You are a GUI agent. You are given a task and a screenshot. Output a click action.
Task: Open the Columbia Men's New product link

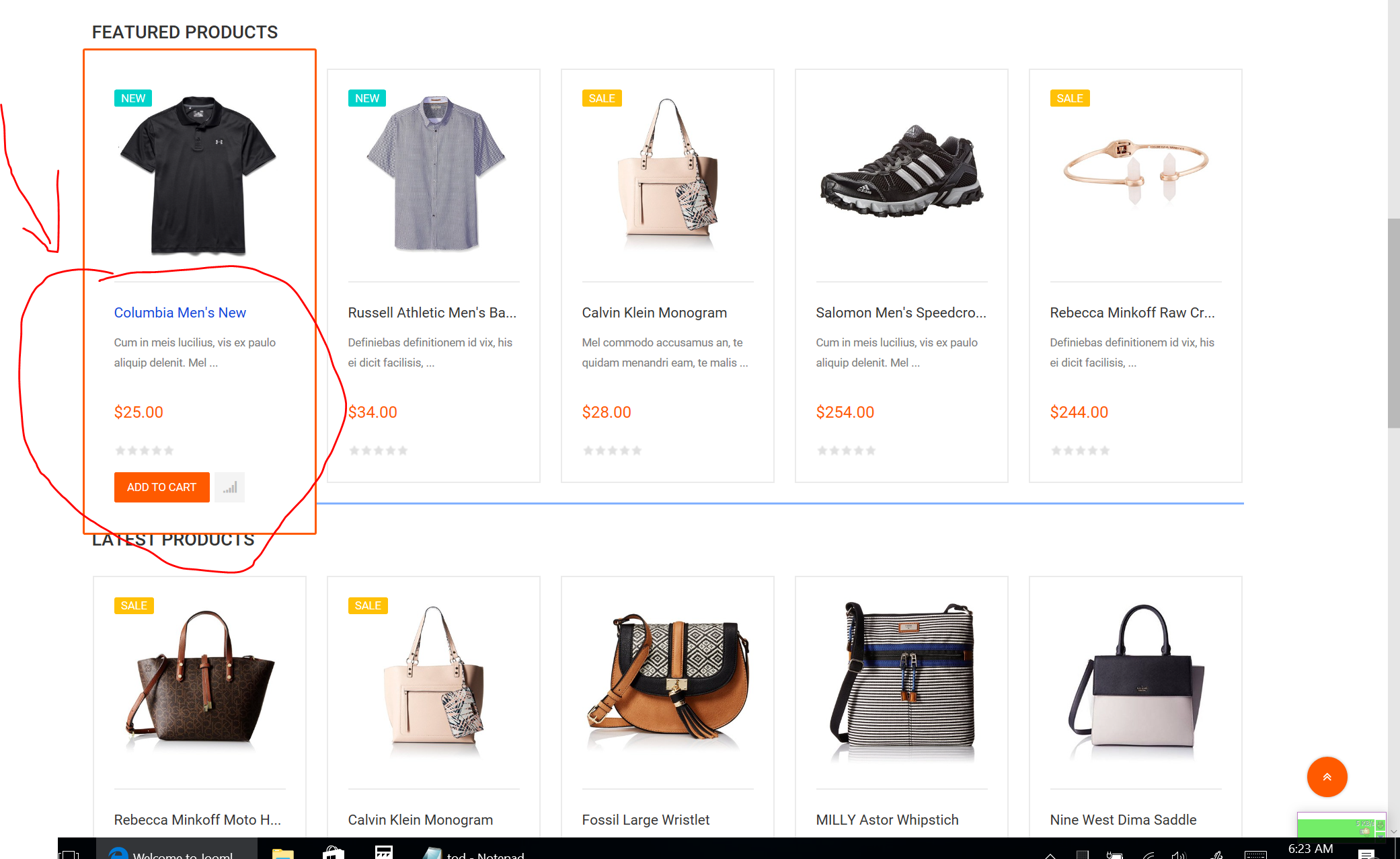180,312
